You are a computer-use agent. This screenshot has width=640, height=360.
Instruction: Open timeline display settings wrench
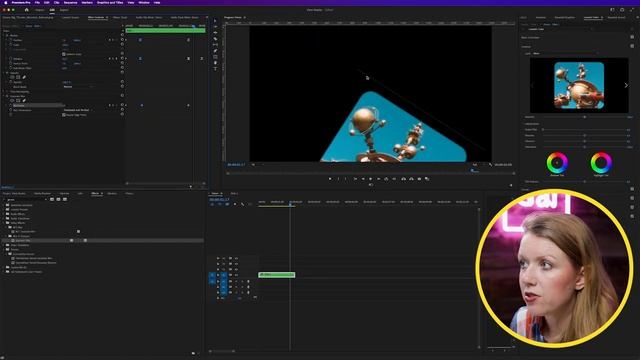pos(242,204)
